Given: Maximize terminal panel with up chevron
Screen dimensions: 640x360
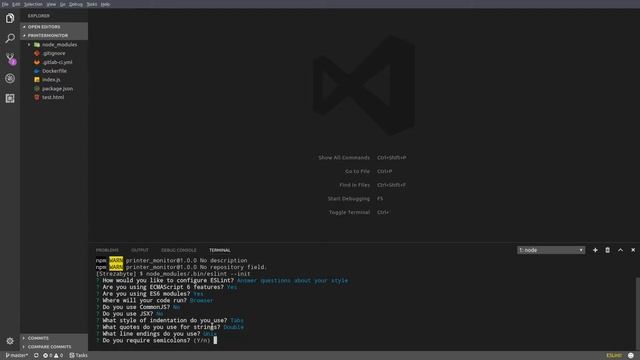Looking at the screenshot, I should click(x=620, y=250).
